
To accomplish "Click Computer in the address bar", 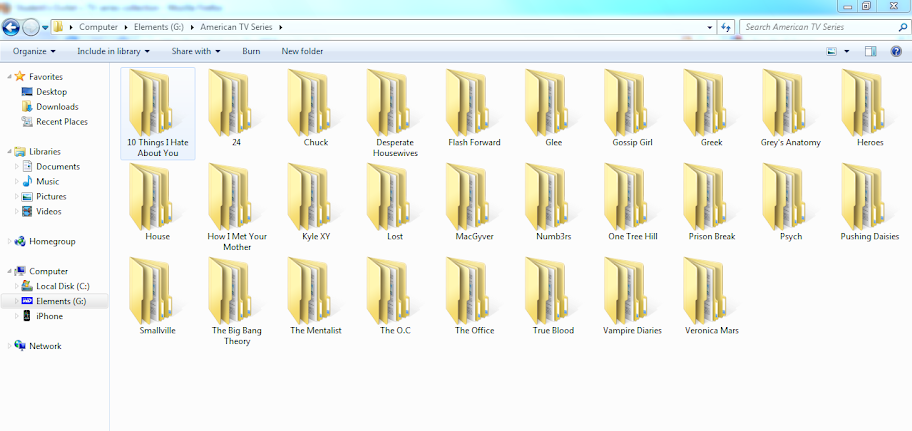I will point(98,27).
